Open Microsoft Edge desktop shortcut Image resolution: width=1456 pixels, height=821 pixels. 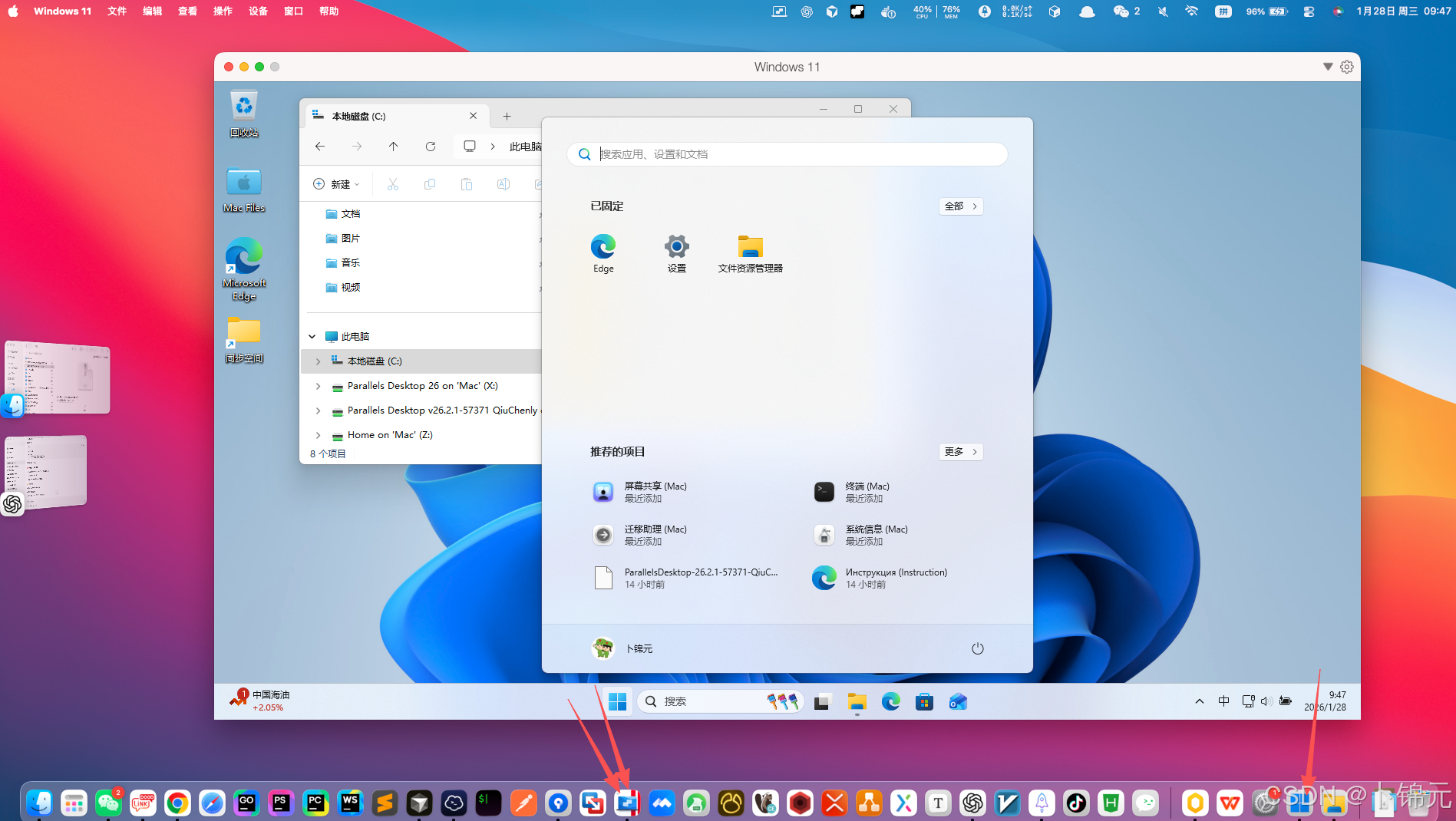coord(244,269)
